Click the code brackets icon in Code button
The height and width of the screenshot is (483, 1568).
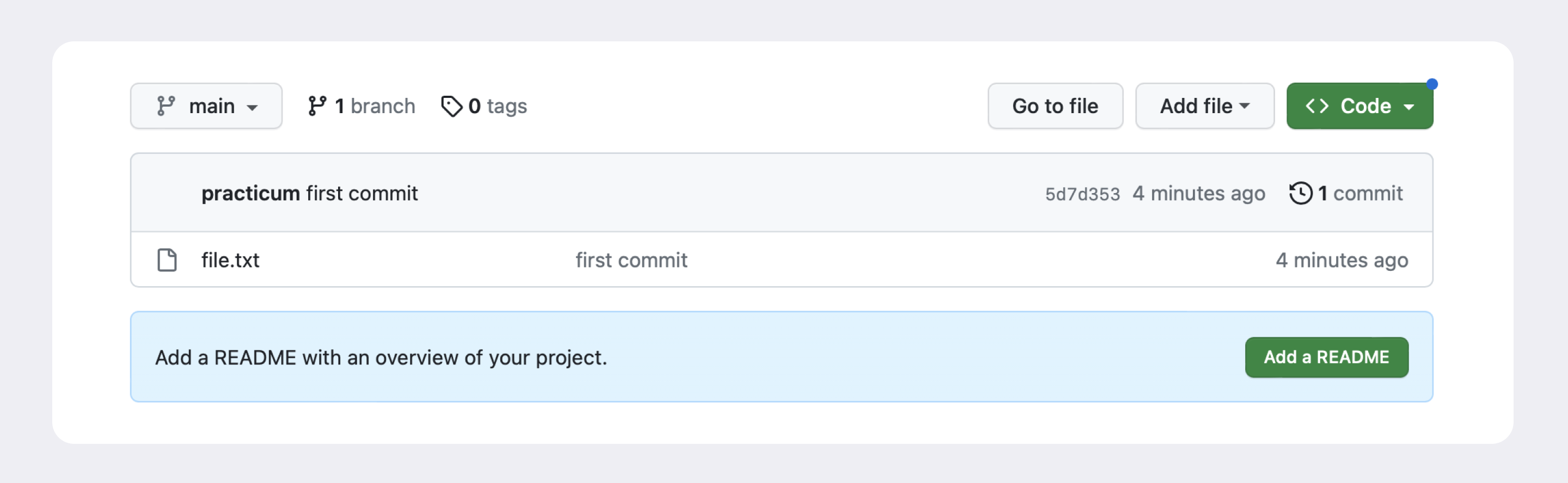click(1316, 106)
